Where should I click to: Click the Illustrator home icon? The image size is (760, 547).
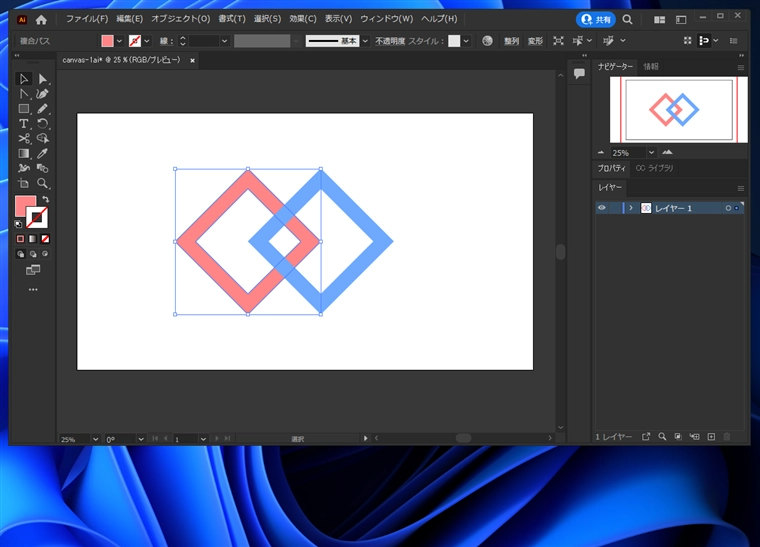[x=41, y=20]
